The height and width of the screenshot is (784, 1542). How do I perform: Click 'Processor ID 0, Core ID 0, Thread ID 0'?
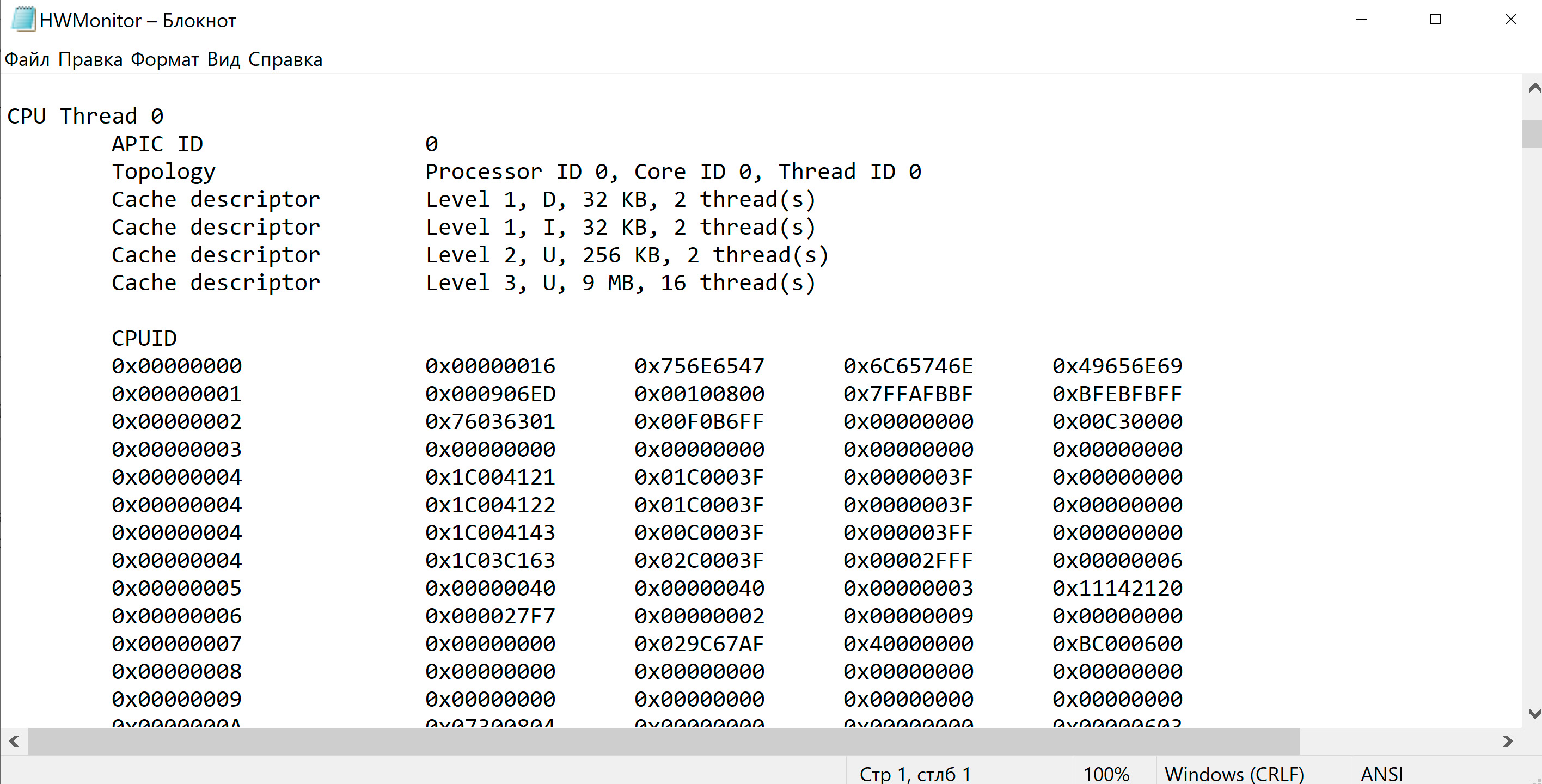[x=674, y=171]
